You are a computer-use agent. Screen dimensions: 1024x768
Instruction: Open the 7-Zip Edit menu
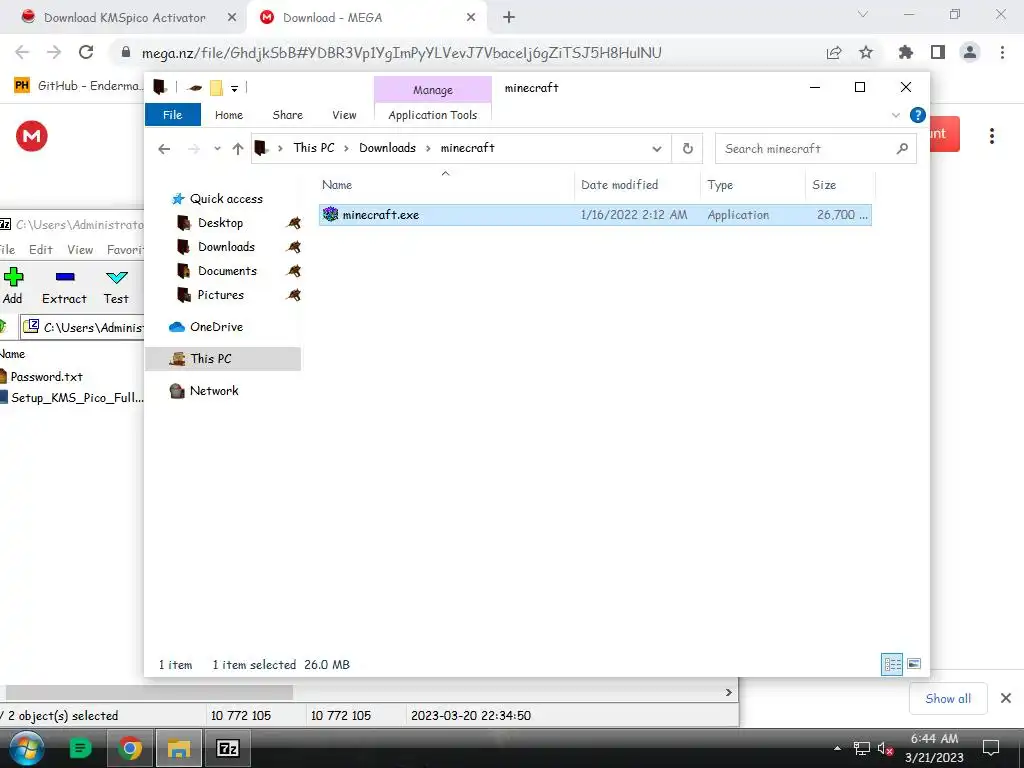[x=40, y=249]
